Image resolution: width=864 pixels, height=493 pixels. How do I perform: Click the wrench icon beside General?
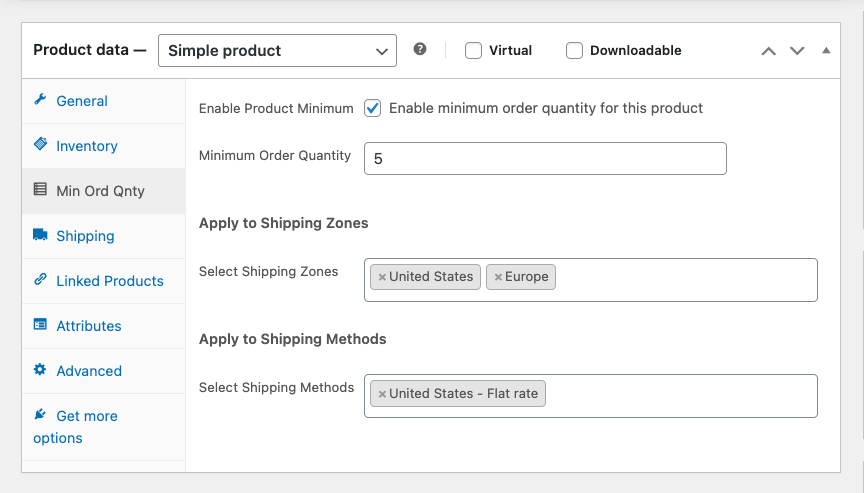[x=40, y=100]
